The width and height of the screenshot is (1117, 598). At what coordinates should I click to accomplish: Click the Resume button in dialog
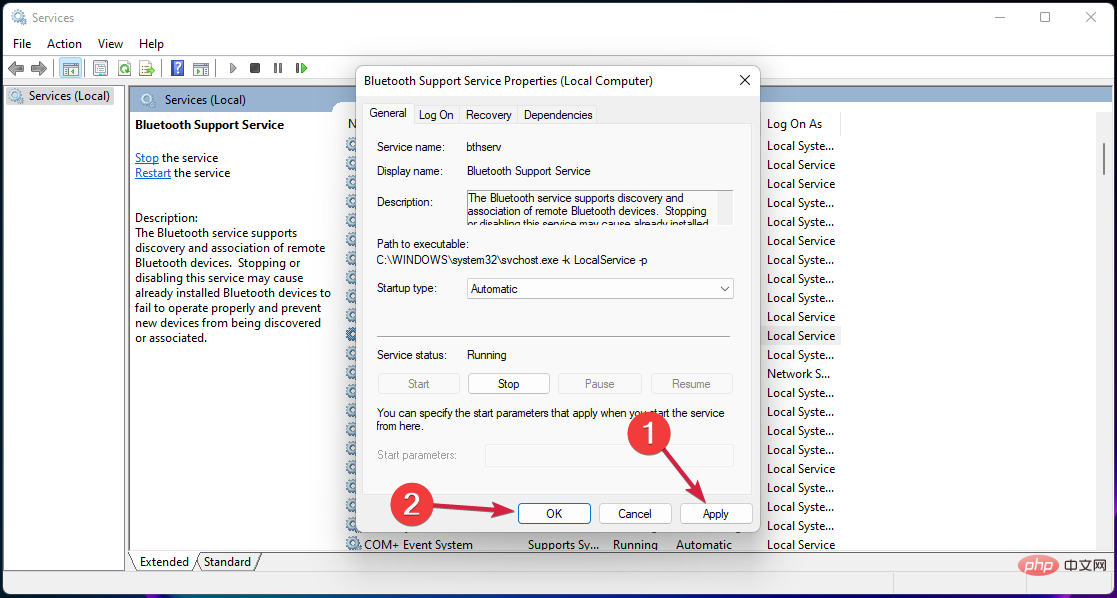(691, 383)
